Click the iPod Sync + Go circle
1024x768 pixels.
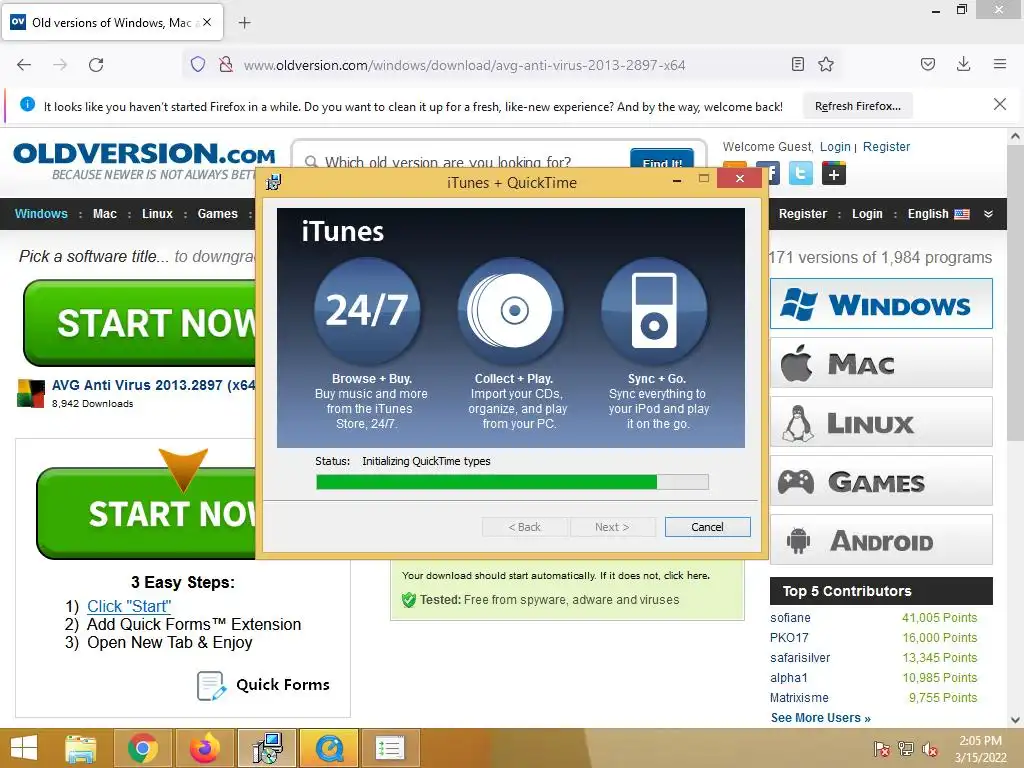(x=654, y=311)
